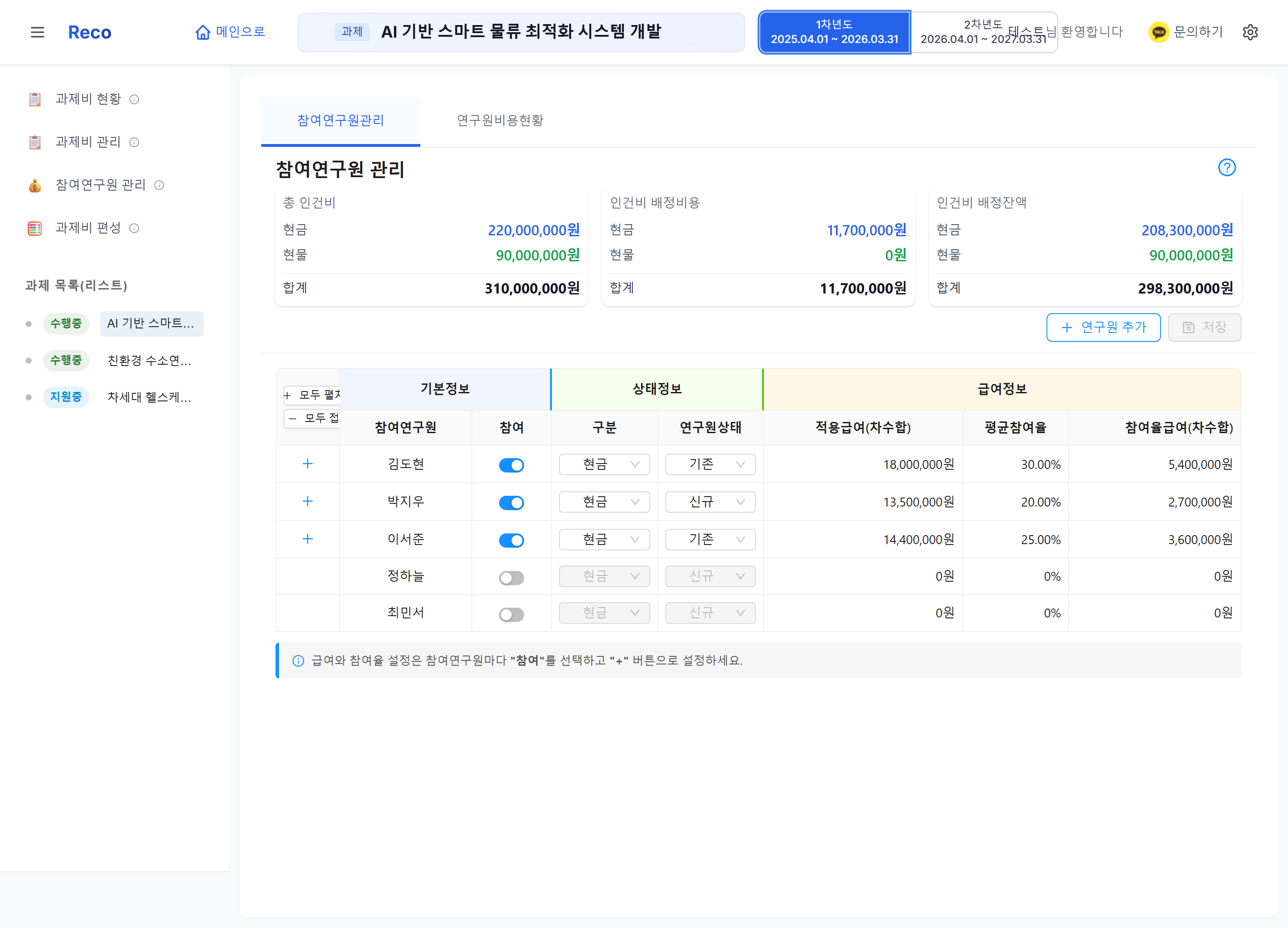Click the disk icon in 저장 button
The width and height of the screenshot is (1288, 928).
click(1188, 328)
